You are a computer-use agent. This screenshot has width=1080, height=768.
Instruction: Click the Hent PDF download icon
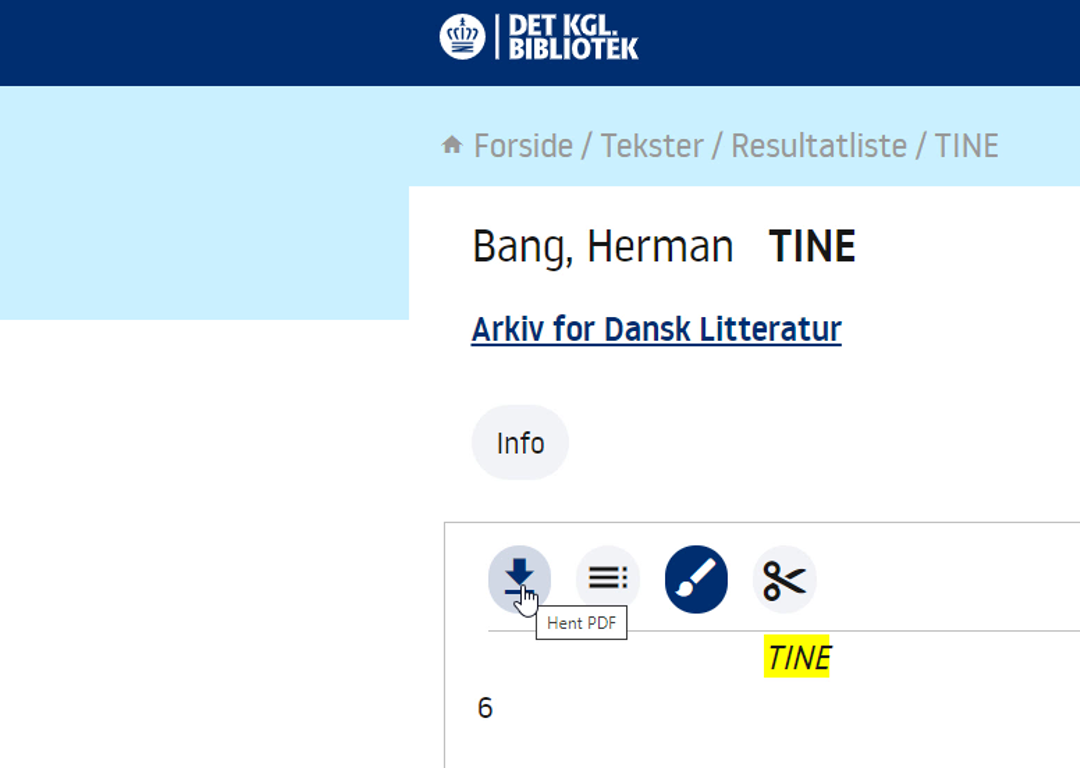[x=519, y=579]
